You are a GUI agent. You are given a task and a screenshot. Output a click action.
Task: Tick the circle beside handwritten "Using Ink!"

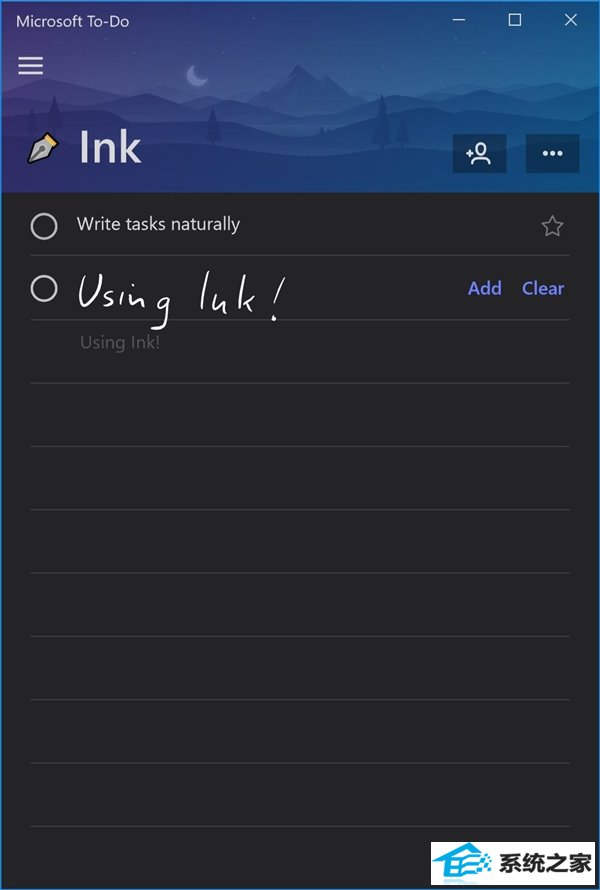coord(44,288)
